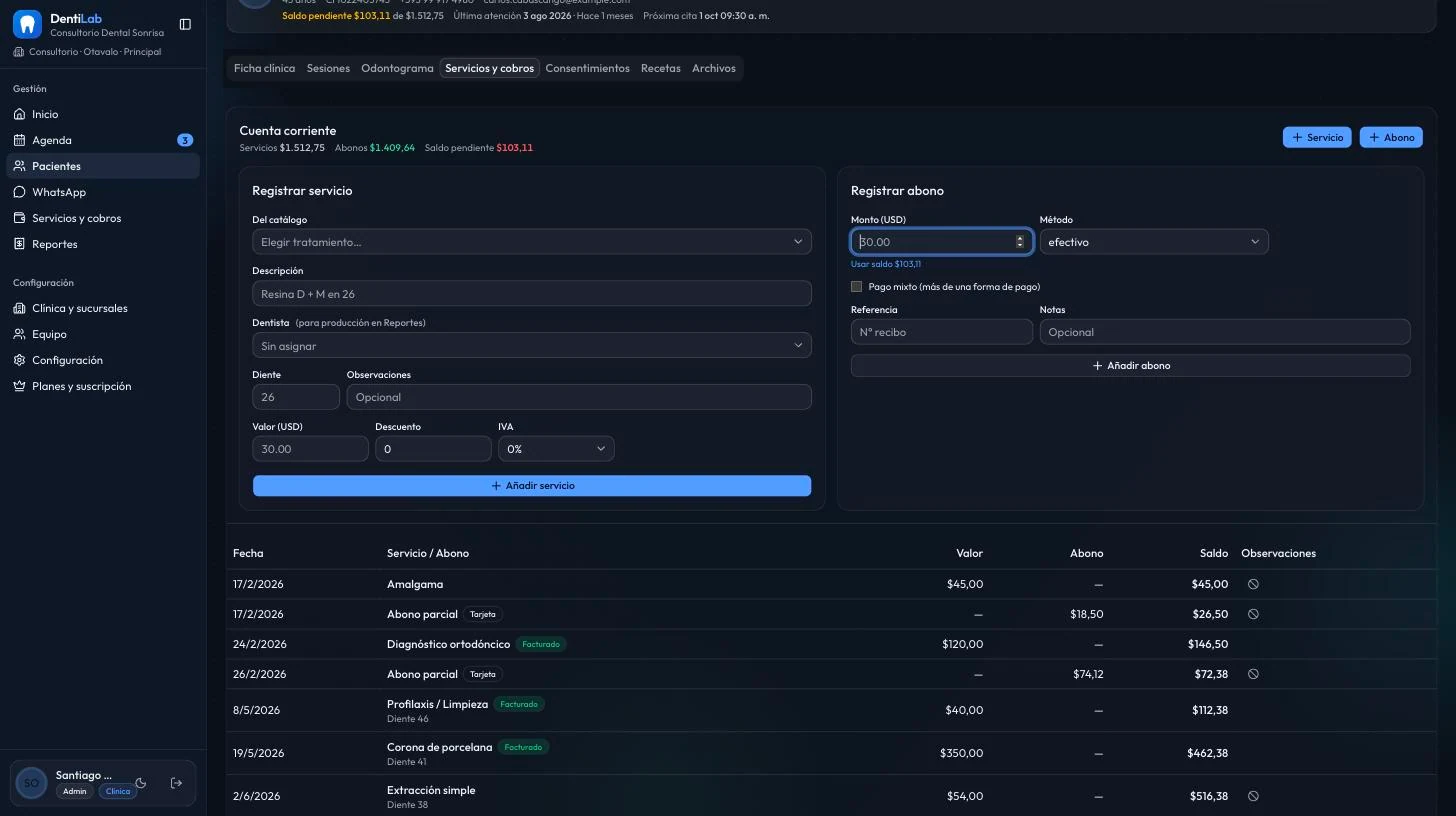Open the Odontograma tab
The height and width of the screenshot is (816, 1456).
pos(397,68)
